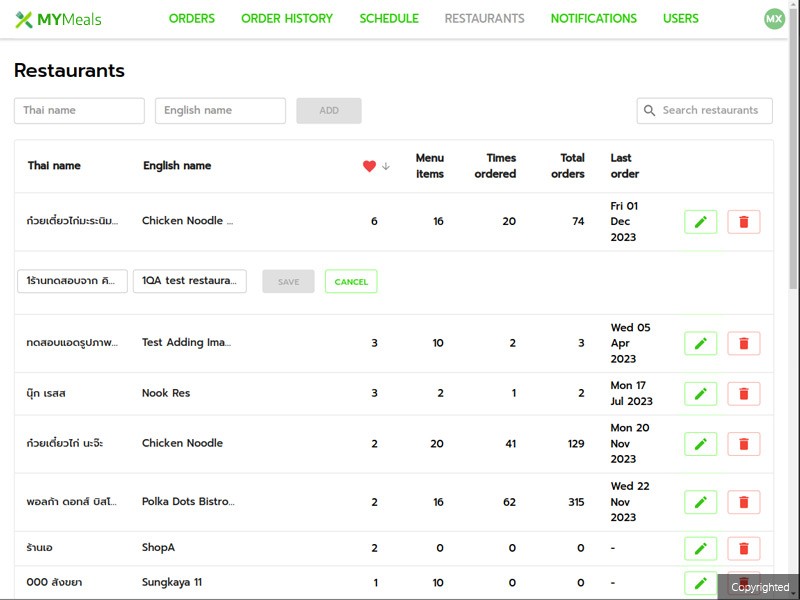The image size is (800, 600).
Task: Click the Thai name input field
Action: point(79,111)
